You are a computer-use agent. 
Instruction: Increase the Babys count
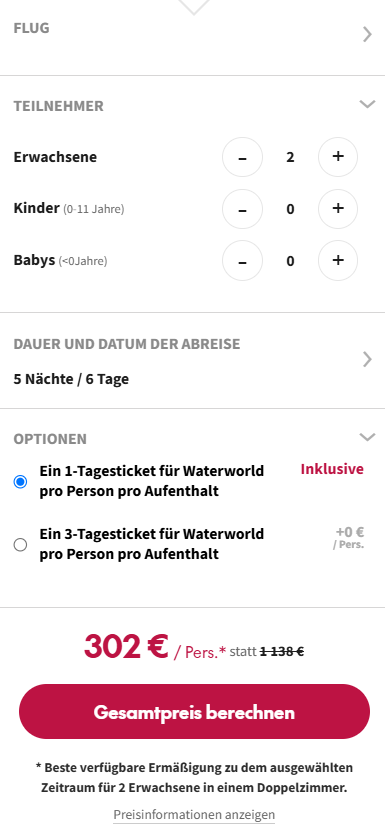[x=338, y=260]
